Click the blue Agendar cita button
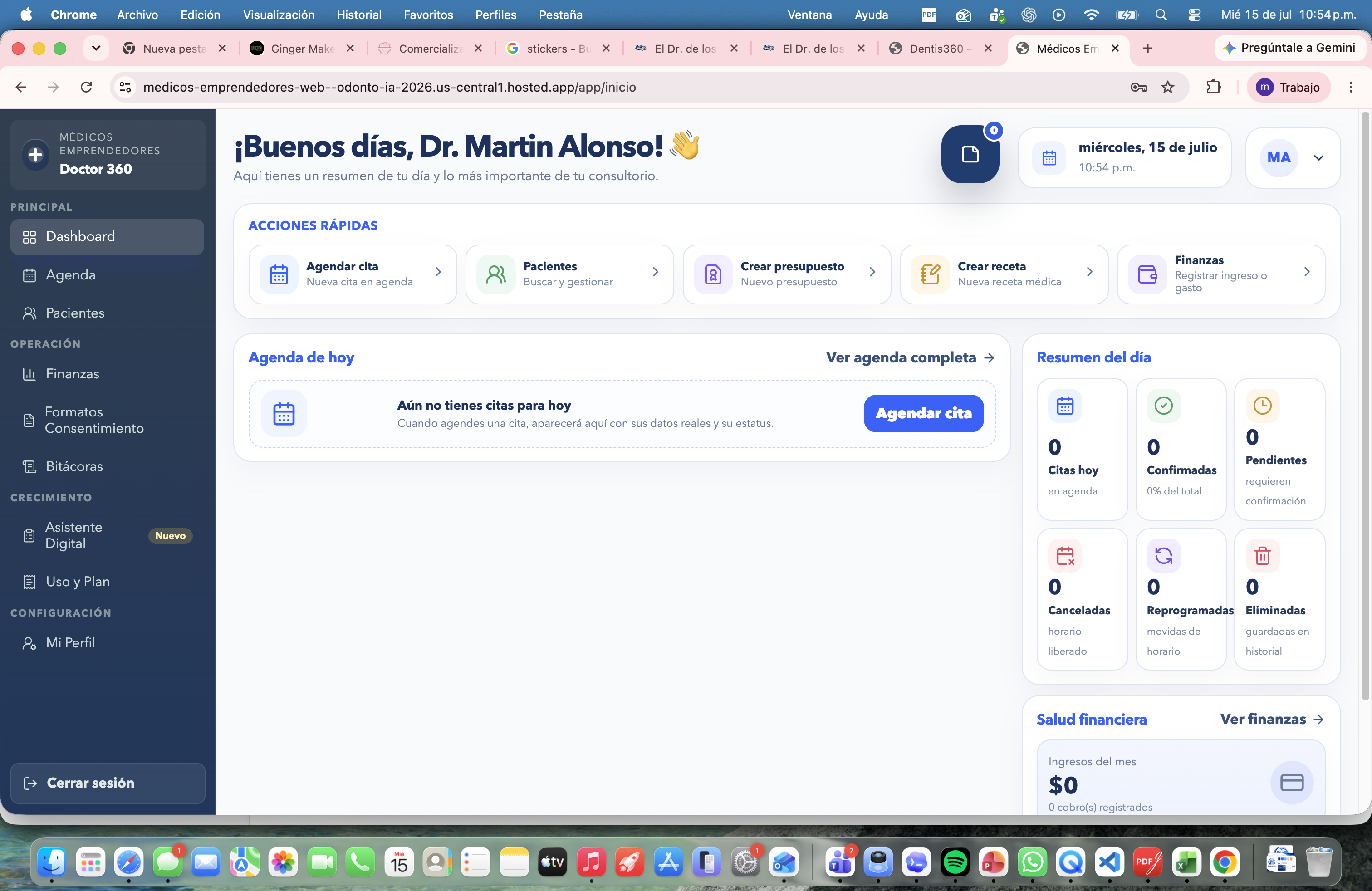 [x=923, y=413]
